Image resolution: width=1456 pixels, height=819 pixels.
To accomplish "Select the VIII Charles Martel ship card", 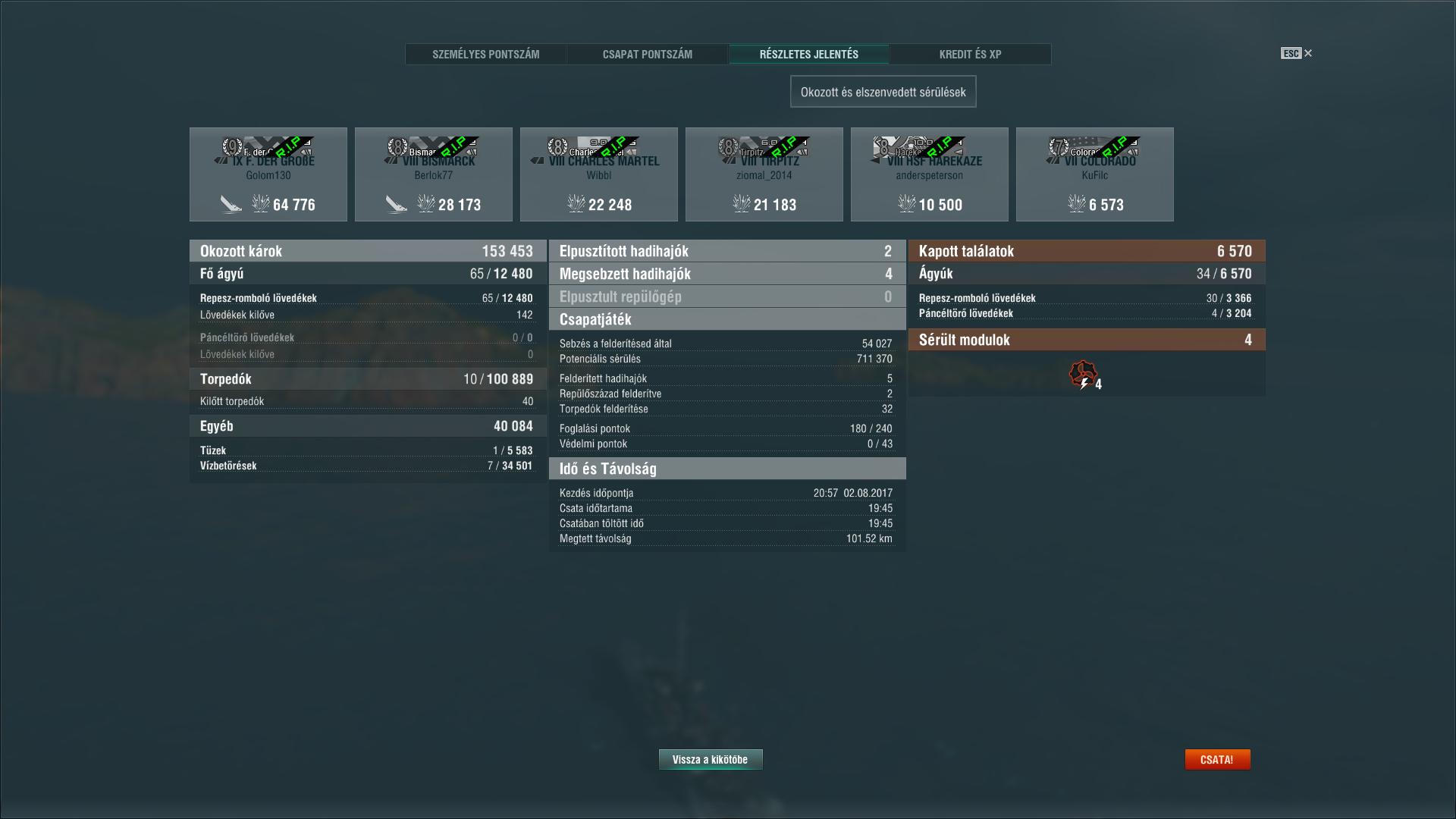I will pos(599,174).
